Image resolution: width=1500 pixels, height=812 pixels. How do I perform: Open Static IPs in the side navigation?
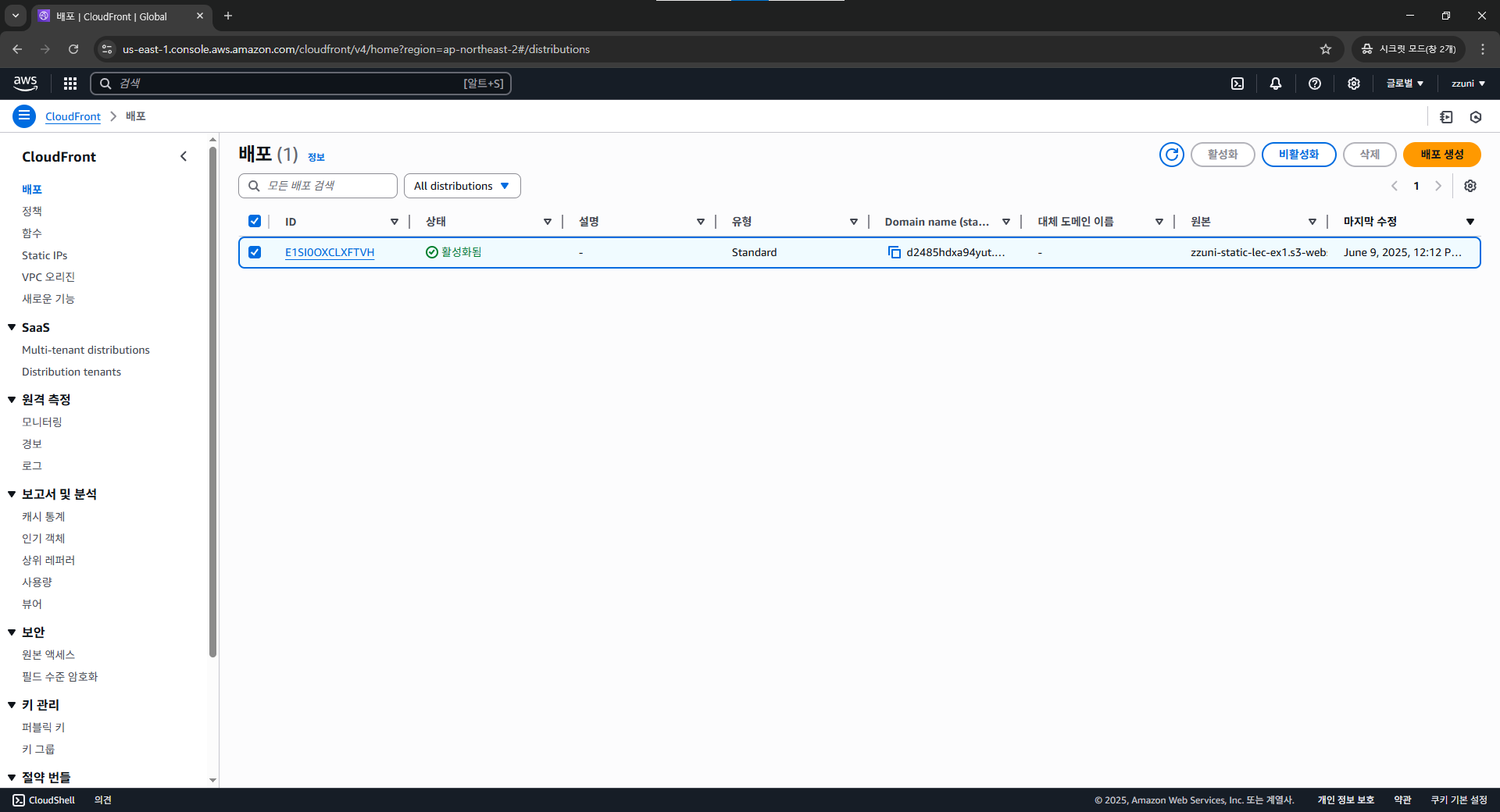click(x=45, y=255)
